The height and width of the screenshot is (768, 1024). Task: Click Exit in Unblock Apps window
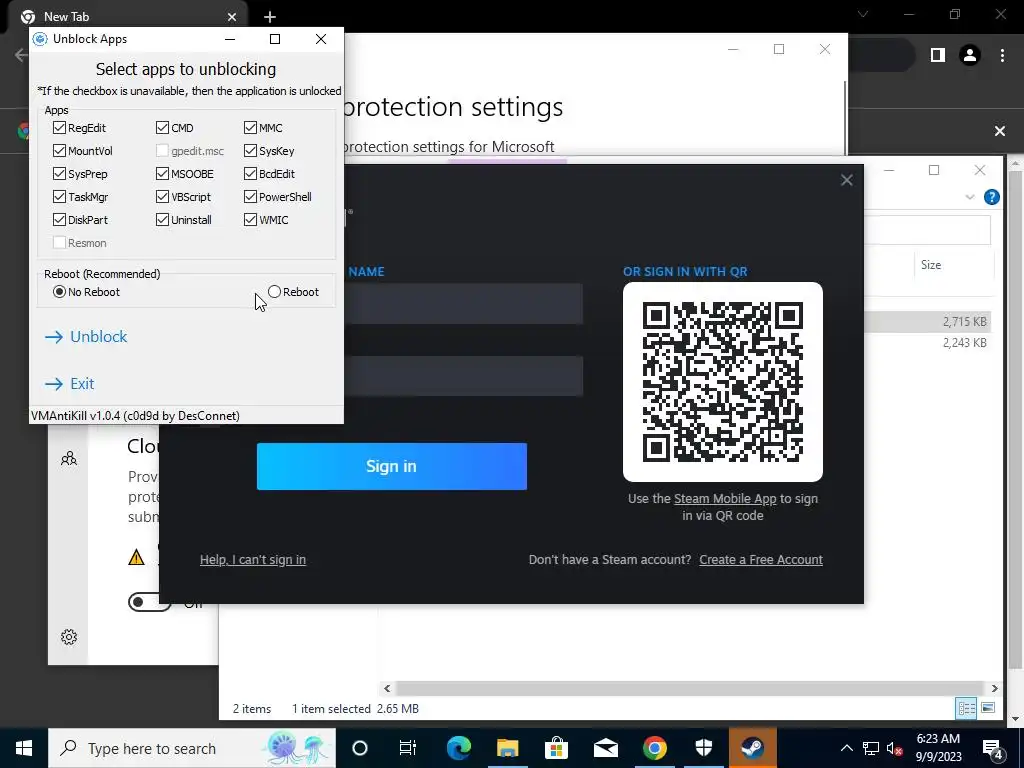tap(70, 383)
